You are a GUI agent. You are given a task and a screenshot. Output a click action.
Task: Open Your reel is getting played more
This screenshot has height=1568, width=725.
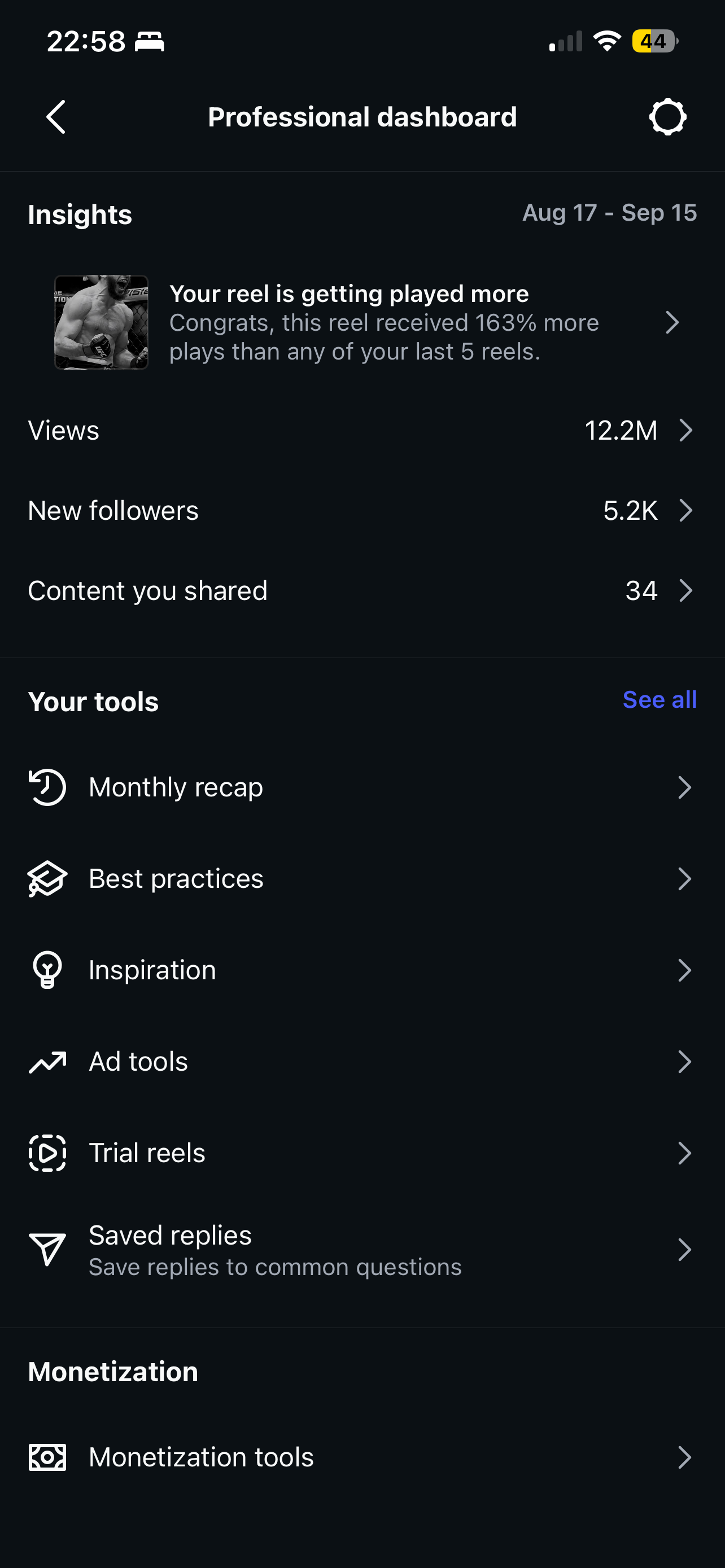point(362,322)
